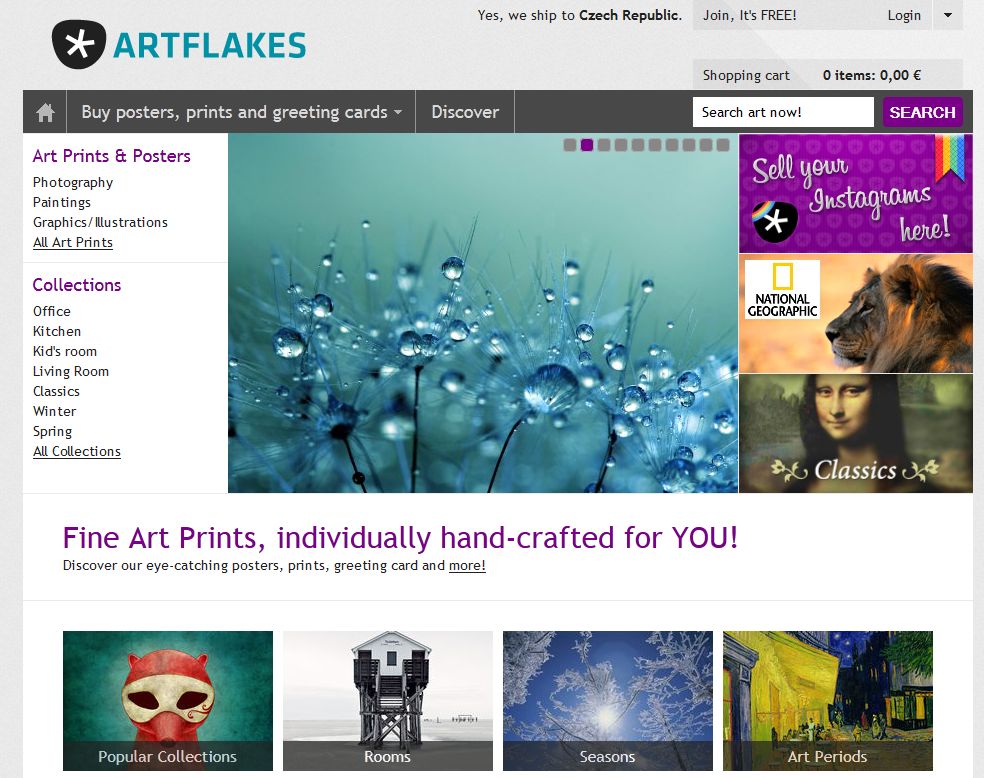Open the All Art Prints link

click(x=73, y=242)
